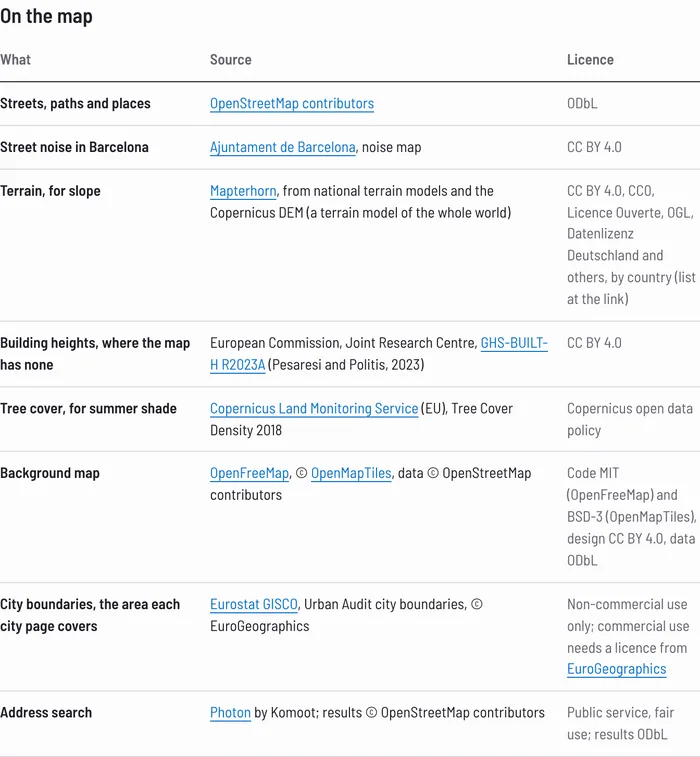700x757 pixels.
Task: Select 'Building heights, where the map has none'
Action: point(95,353)
